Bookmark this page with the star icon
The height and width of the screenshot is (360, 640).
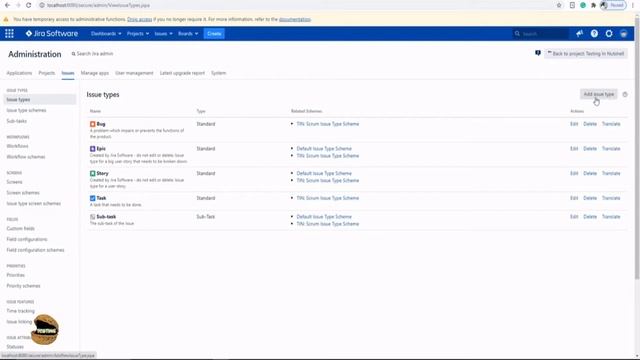click(559, 5)
